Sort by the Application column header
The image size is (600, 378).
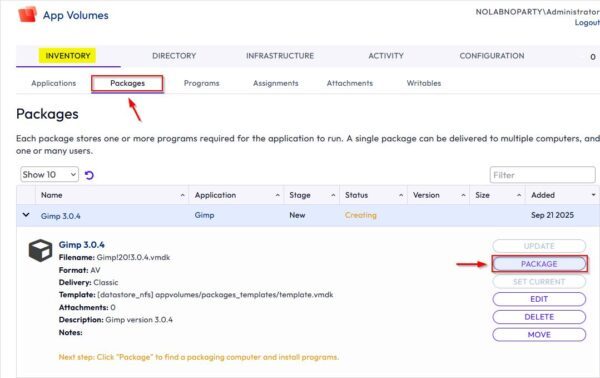tap(236, 195)
